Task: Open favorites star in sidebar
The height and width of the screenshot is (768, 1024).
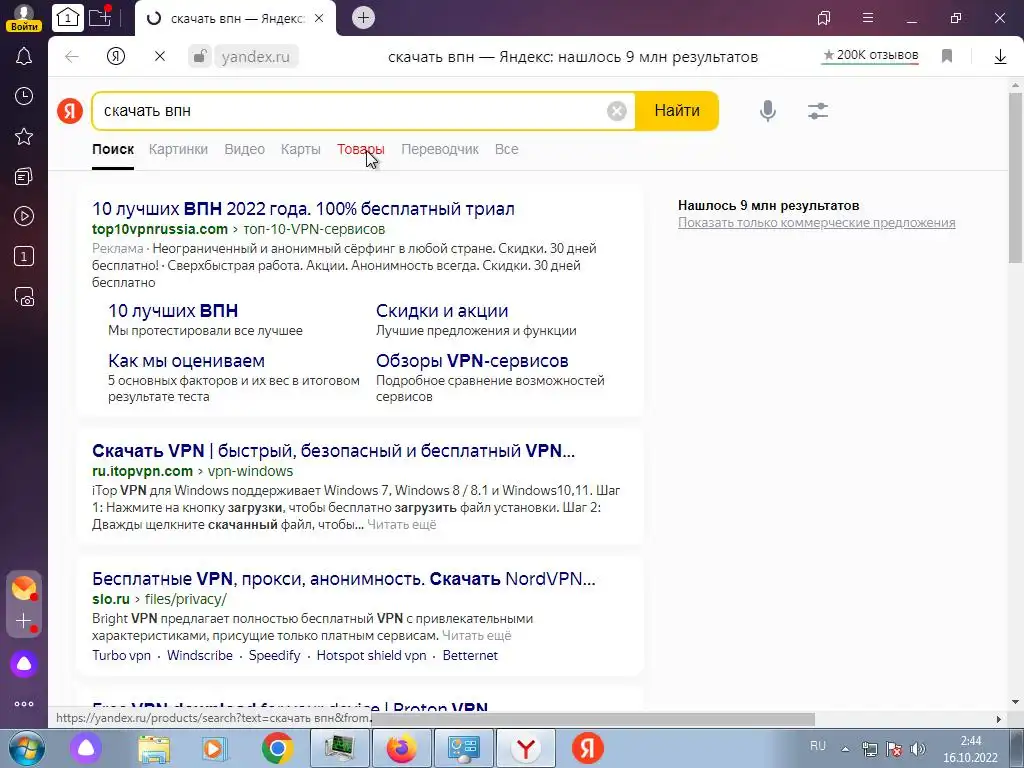Action: (24, 136)
